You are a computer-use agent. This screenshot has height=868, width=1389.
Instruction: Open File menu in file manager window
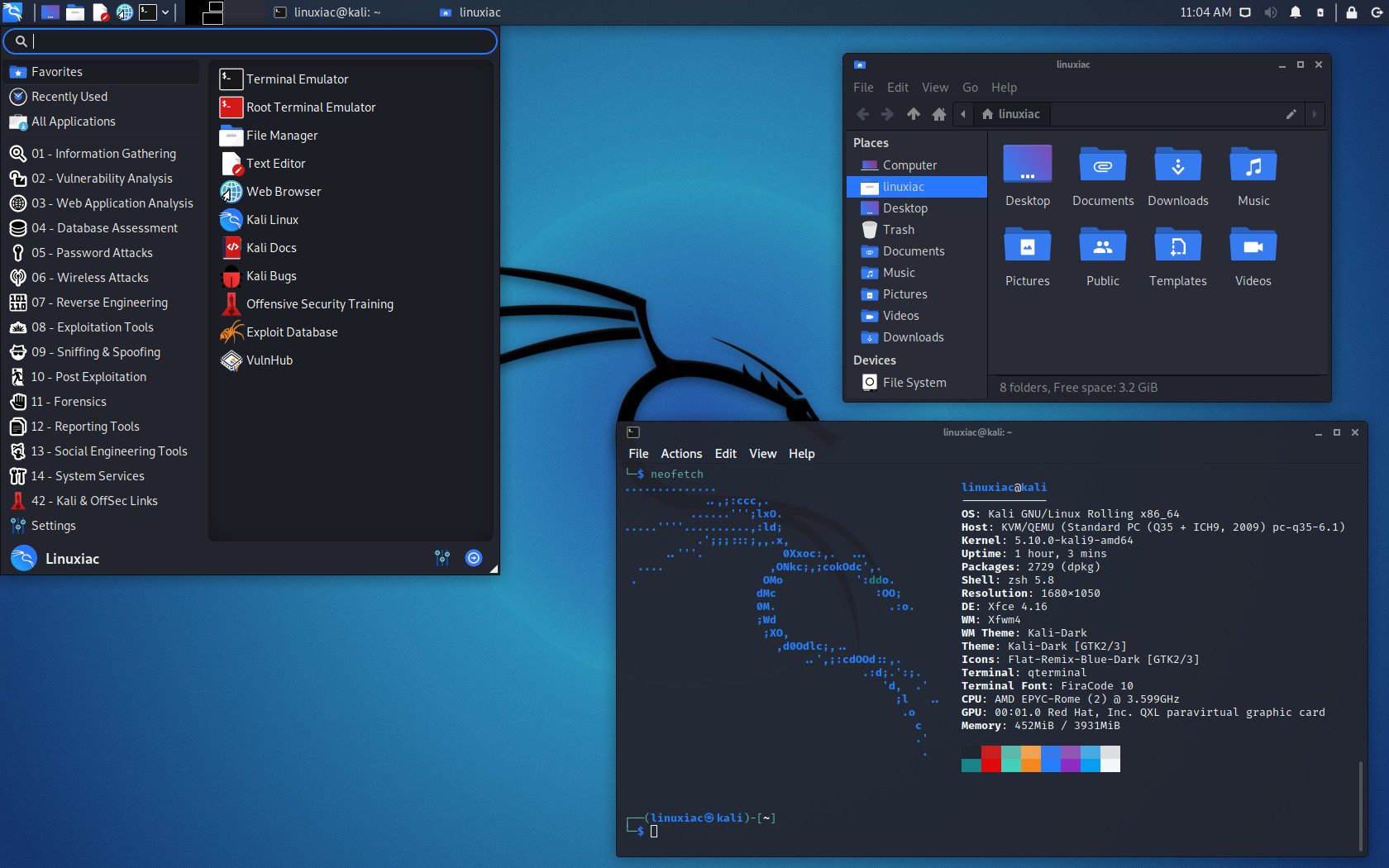[863, 88]
